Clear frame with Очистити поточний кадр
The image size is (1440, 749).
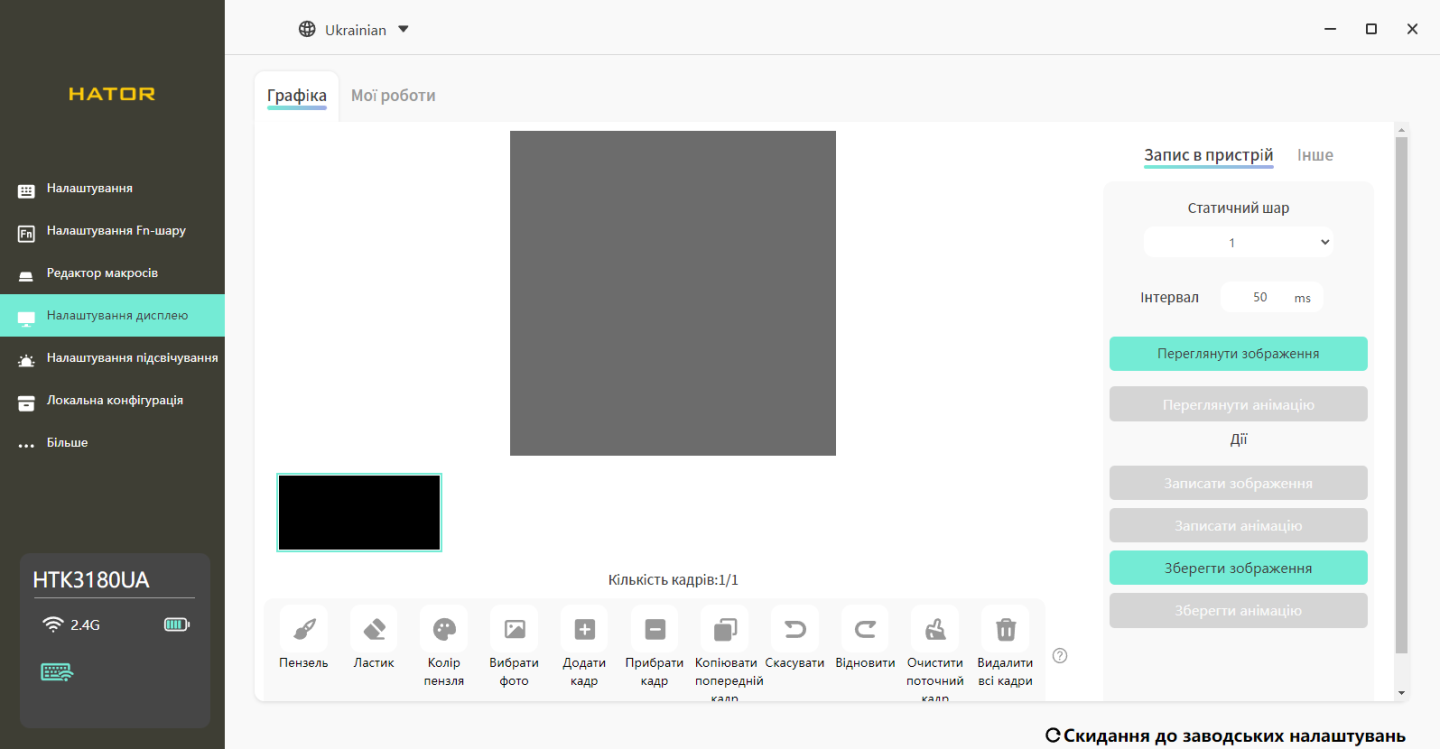(935, 629)
